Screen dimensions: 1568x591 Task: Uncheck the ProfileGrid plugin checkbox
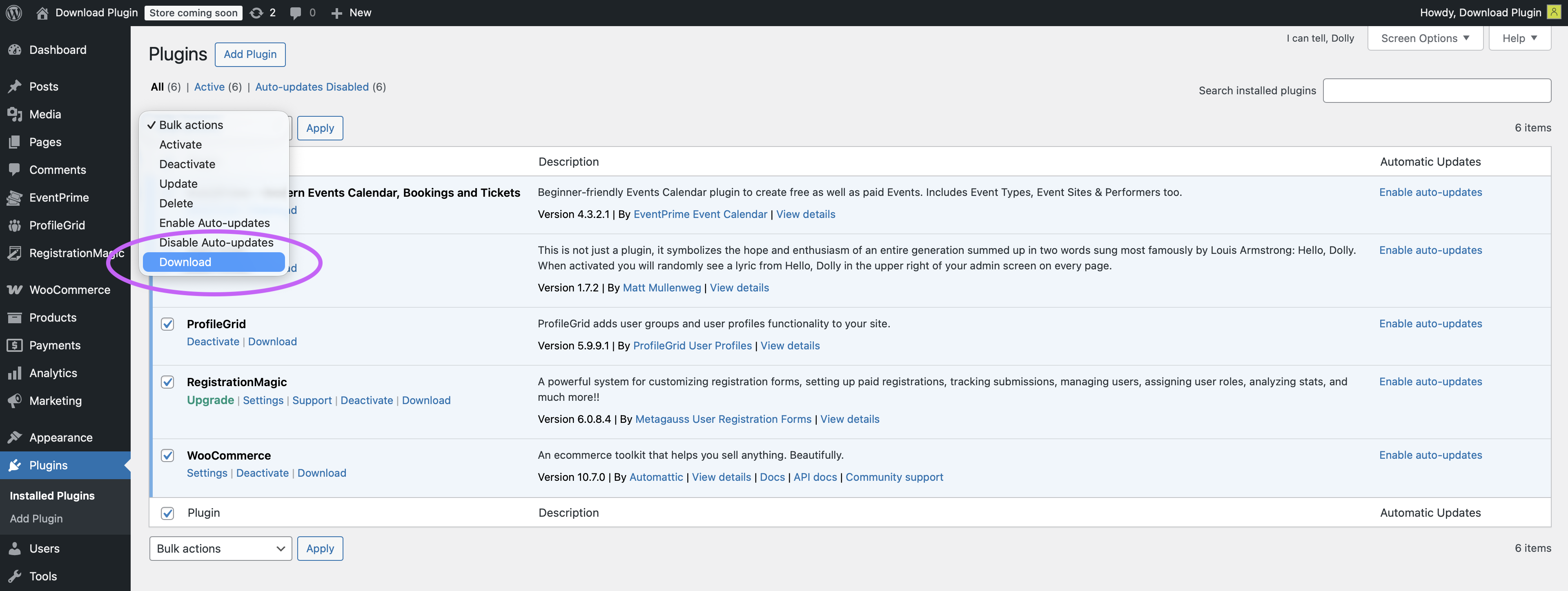coord(167,324)
